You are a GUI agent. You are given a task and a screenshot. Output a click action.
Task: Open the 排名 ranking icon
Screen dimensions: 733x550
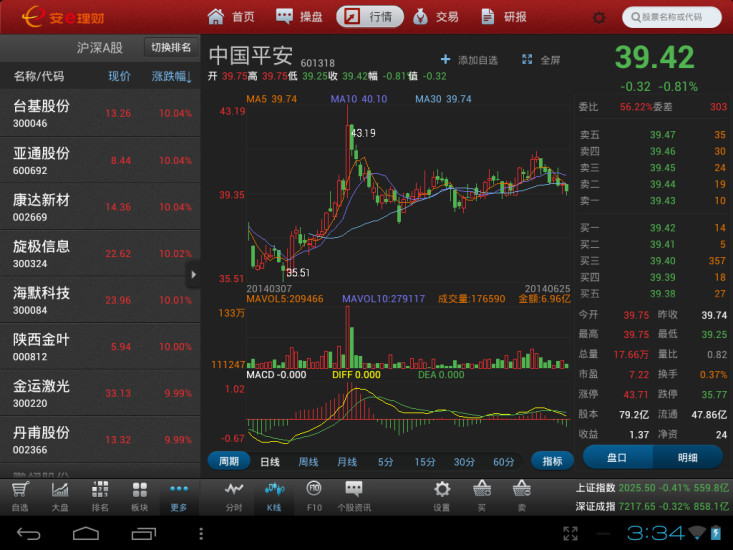[x=100, y=495]
